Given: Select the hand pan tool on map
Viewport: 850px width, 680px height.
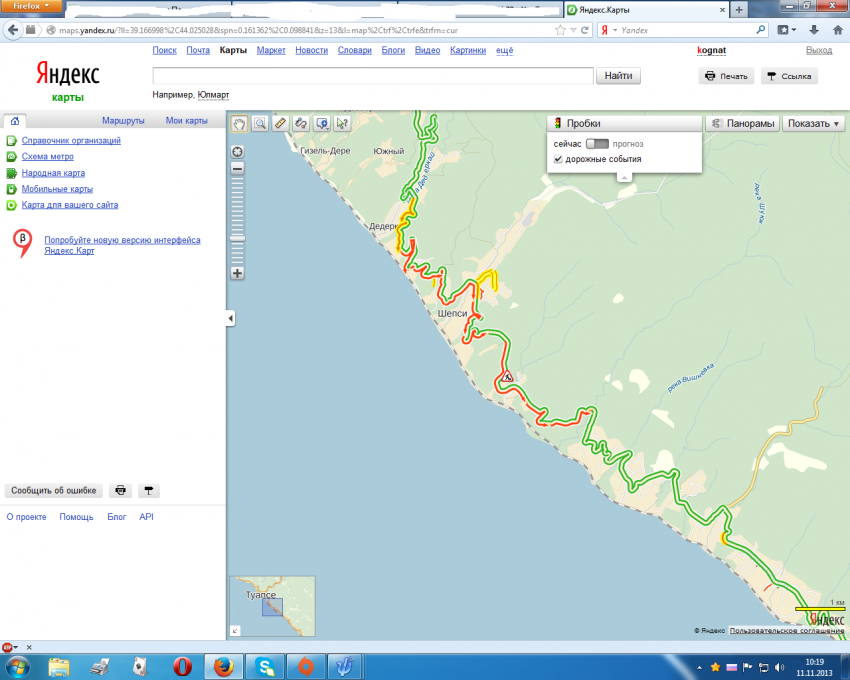Looking at the screenshot, I should tap(239, 123).
